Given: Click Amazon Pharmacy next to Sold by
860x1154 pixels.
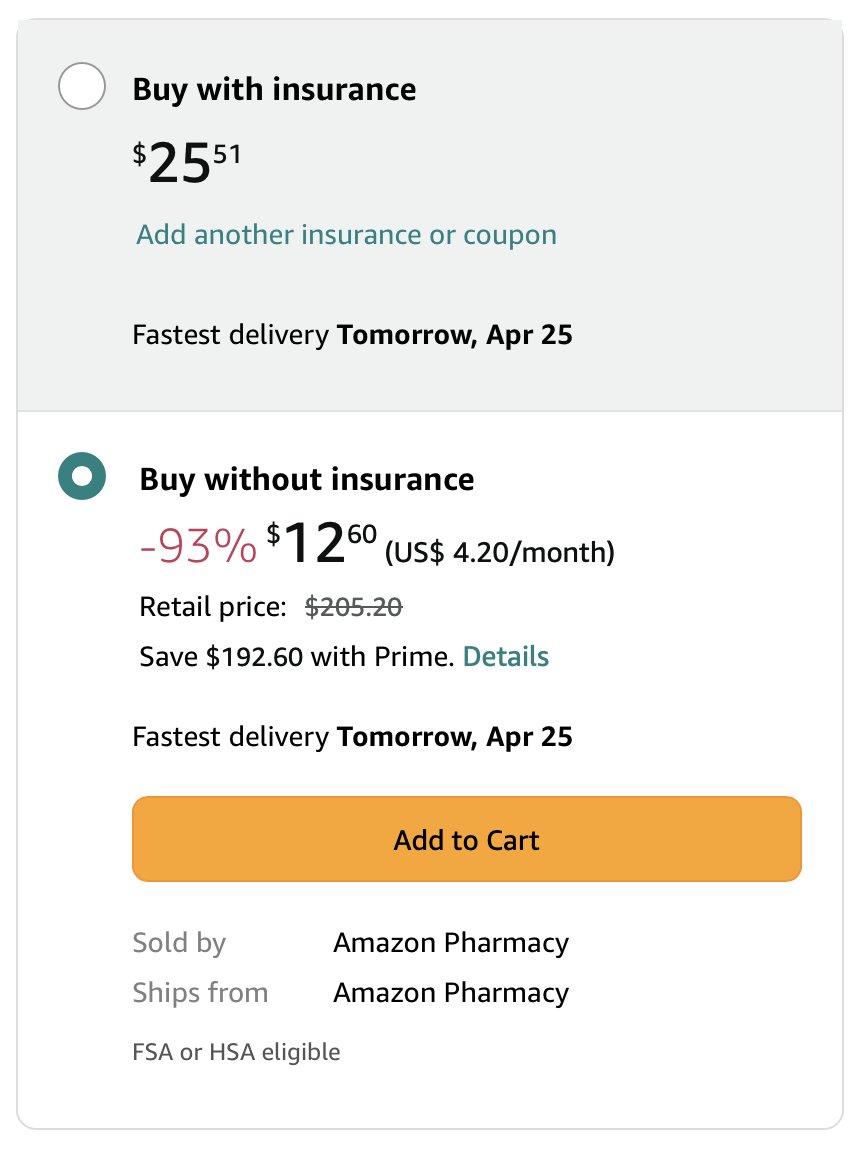Looking at the screenshot, I should coord(450,942).
